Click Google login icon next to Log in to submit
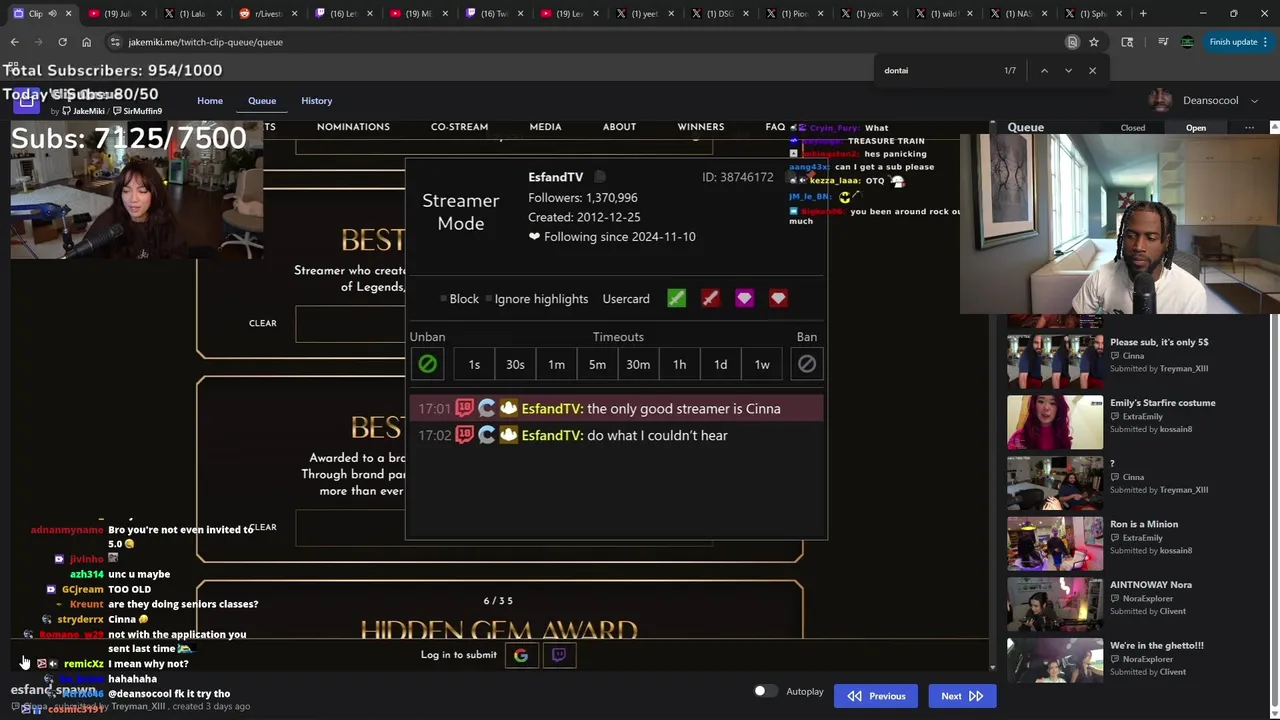Image resolution: width=1280 pixels, height=720 pixels. 521,655
